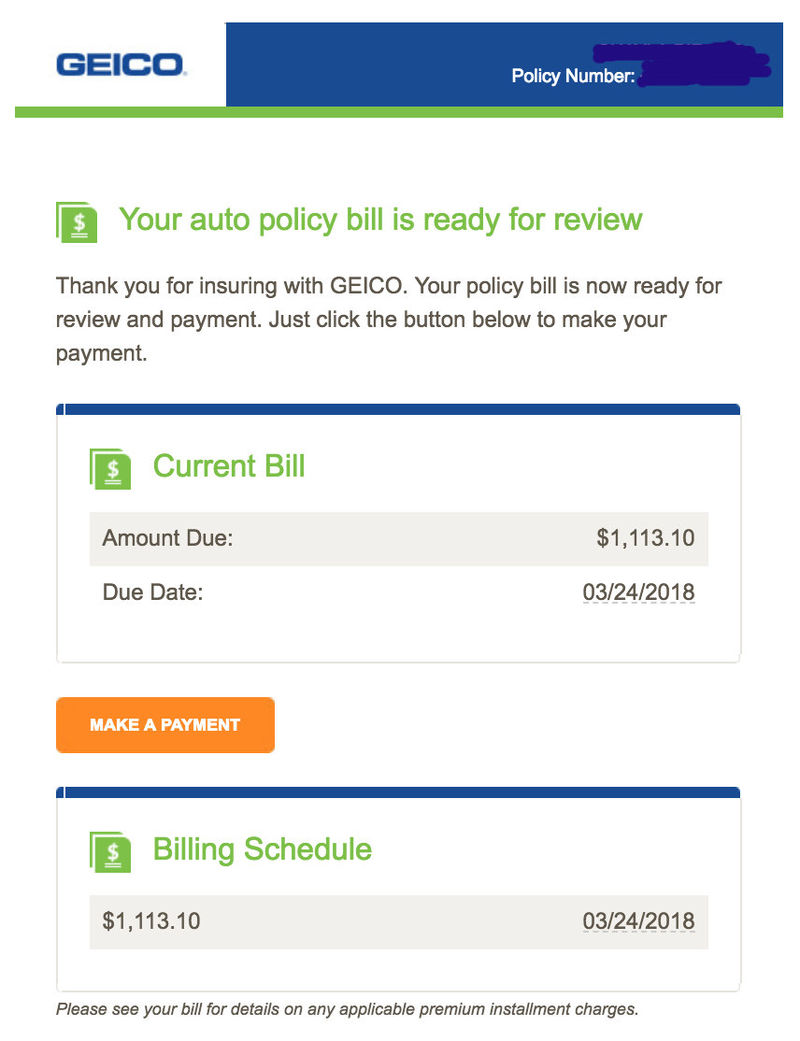Click the Current Bill section title
This screenshot has height=1041, width=800.
point(229,466)
